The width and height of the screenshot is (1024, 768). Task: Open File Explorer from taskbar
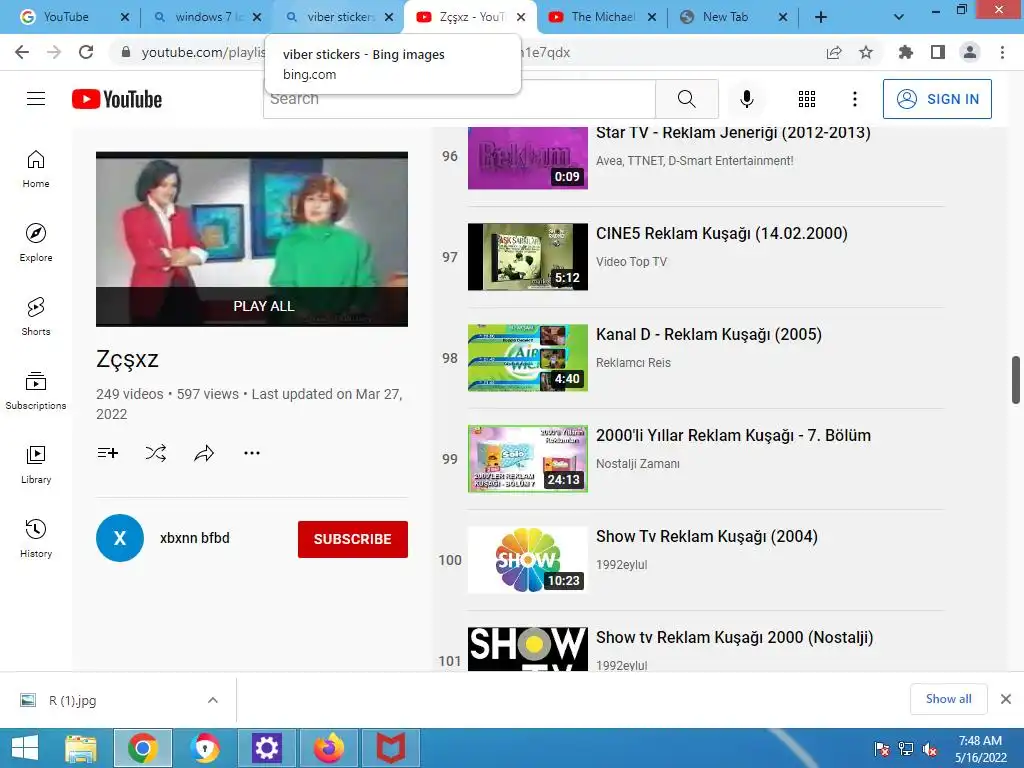81,748
